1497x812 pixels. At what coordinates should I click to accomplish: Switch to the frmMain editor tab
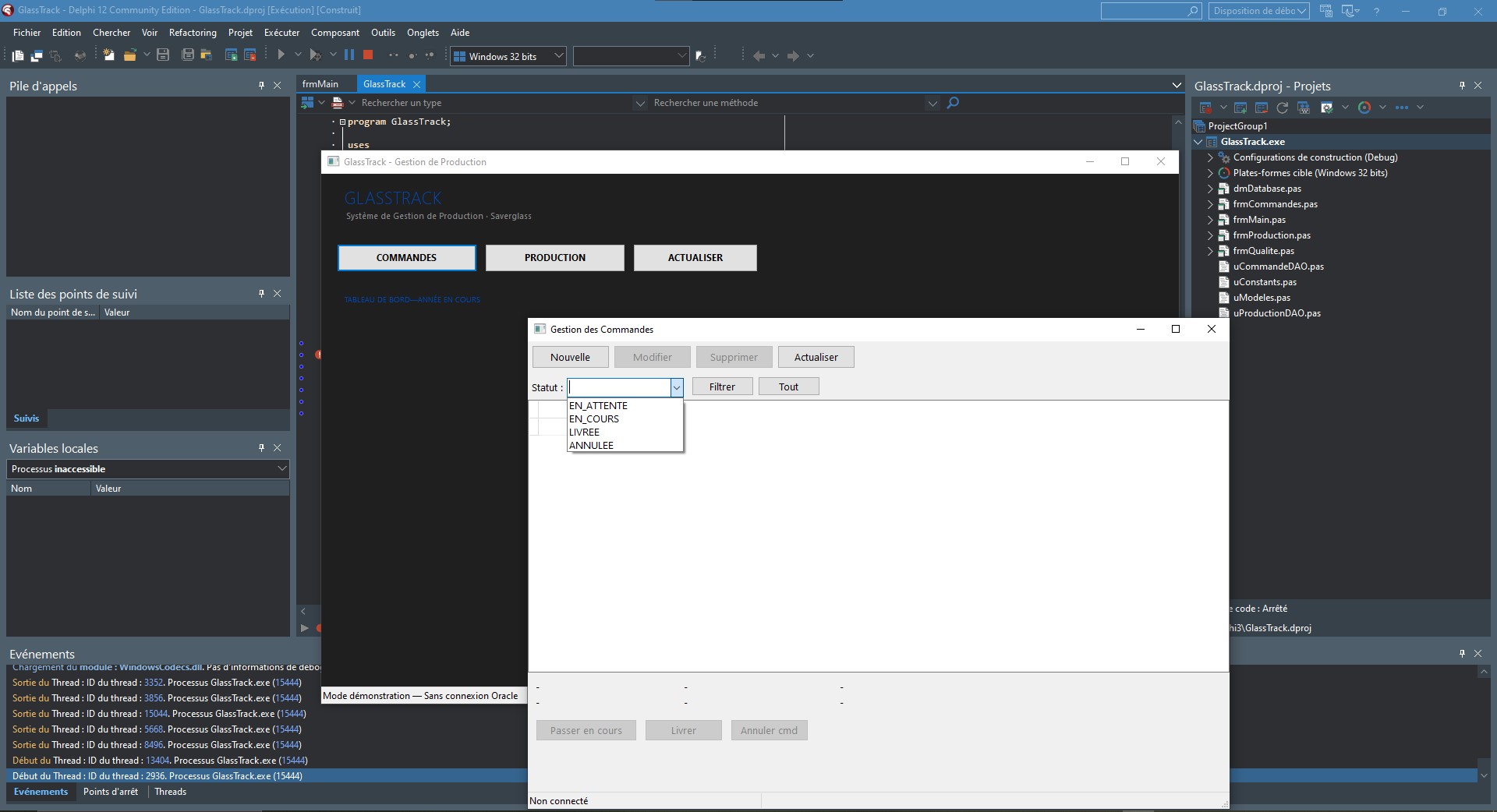(x=322, y=83)
